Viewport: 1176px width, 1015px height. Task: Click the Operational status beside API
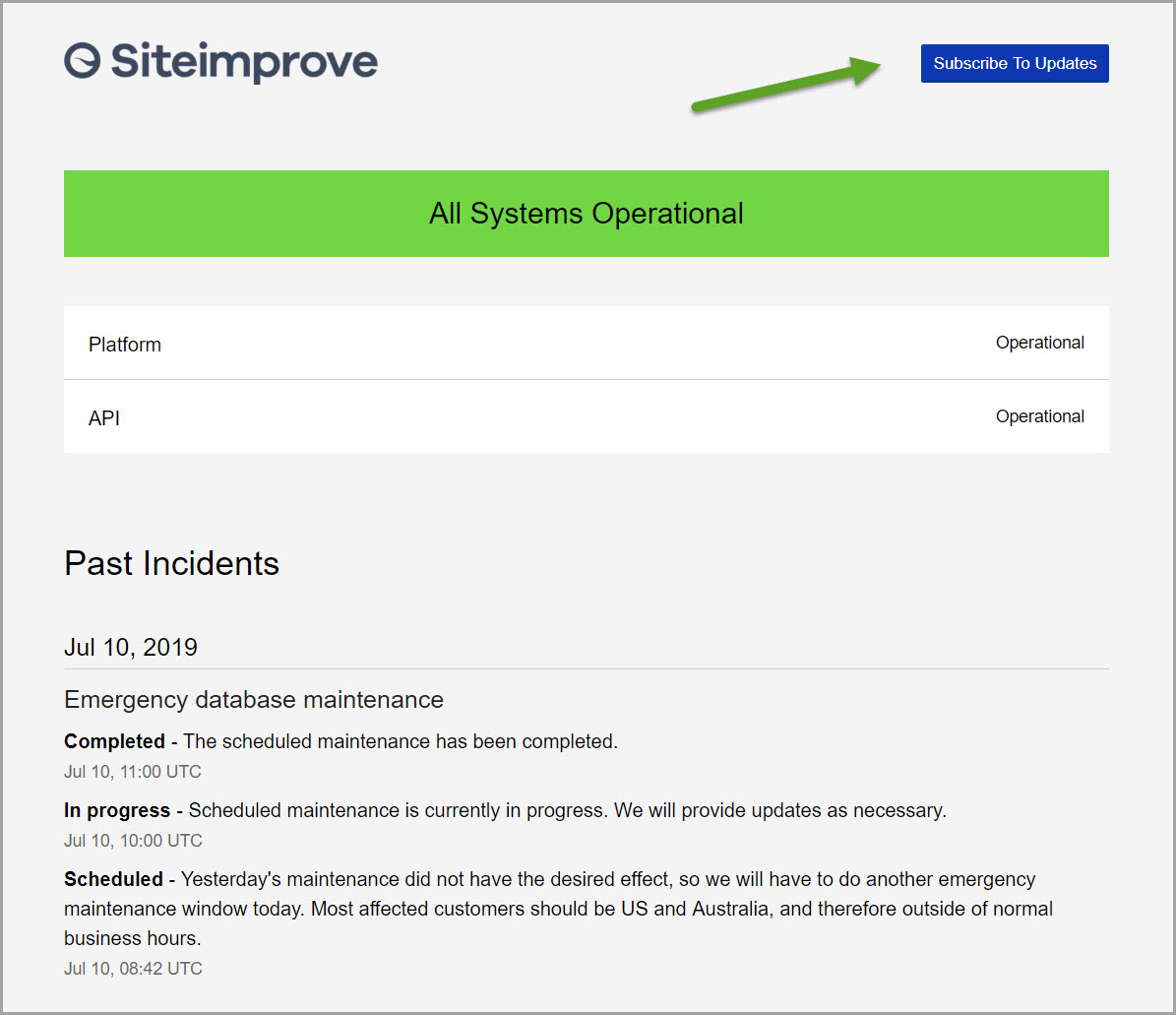(x=1039, y=416)
